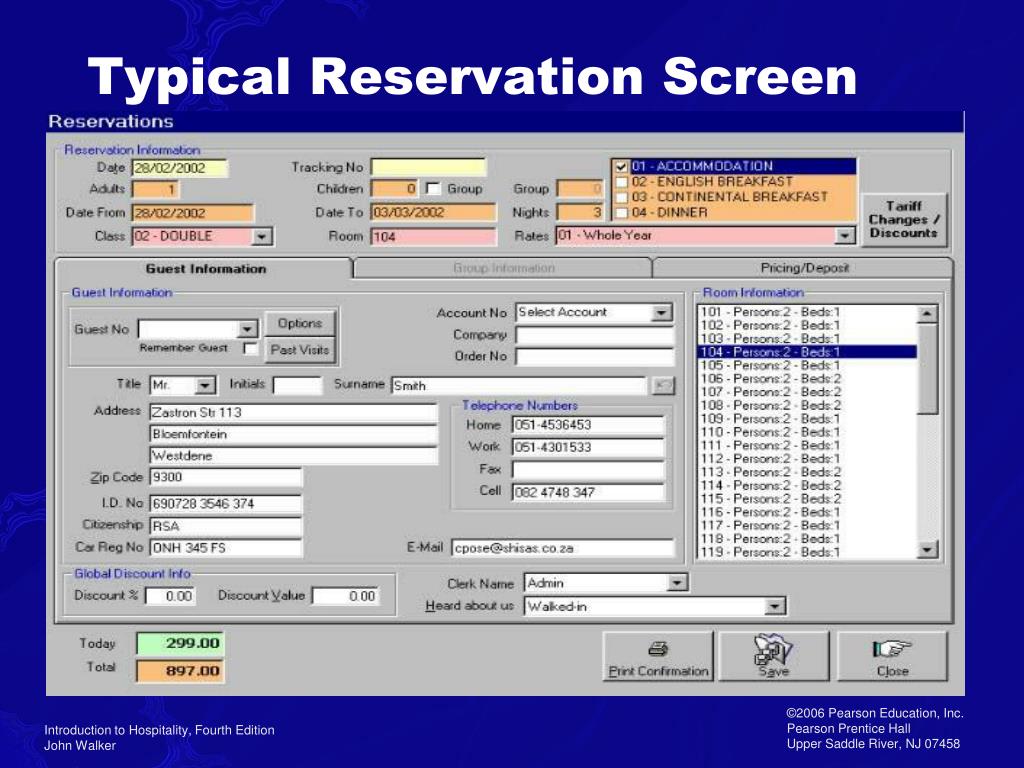Viewport: 1024px width, 768px height.
Task: Click the Save disk icon button
Action: pyautogui.click(x=774, y=656)
